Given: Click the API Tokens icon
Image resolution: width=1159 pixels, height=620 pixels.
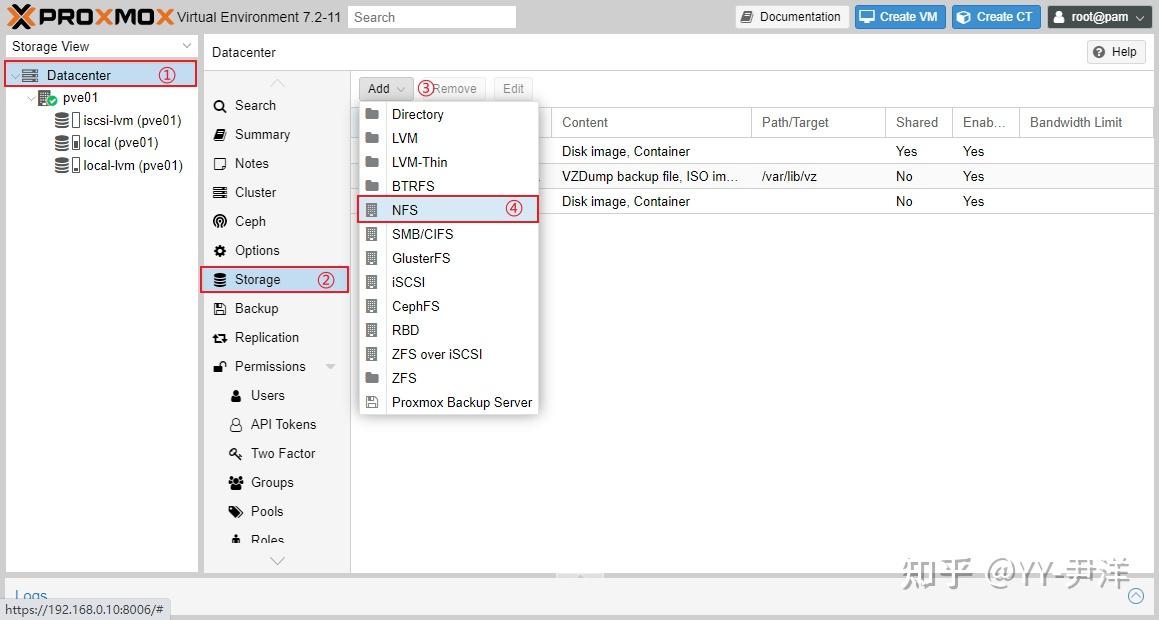Looking at the screenshot, I should coord(236,424).
